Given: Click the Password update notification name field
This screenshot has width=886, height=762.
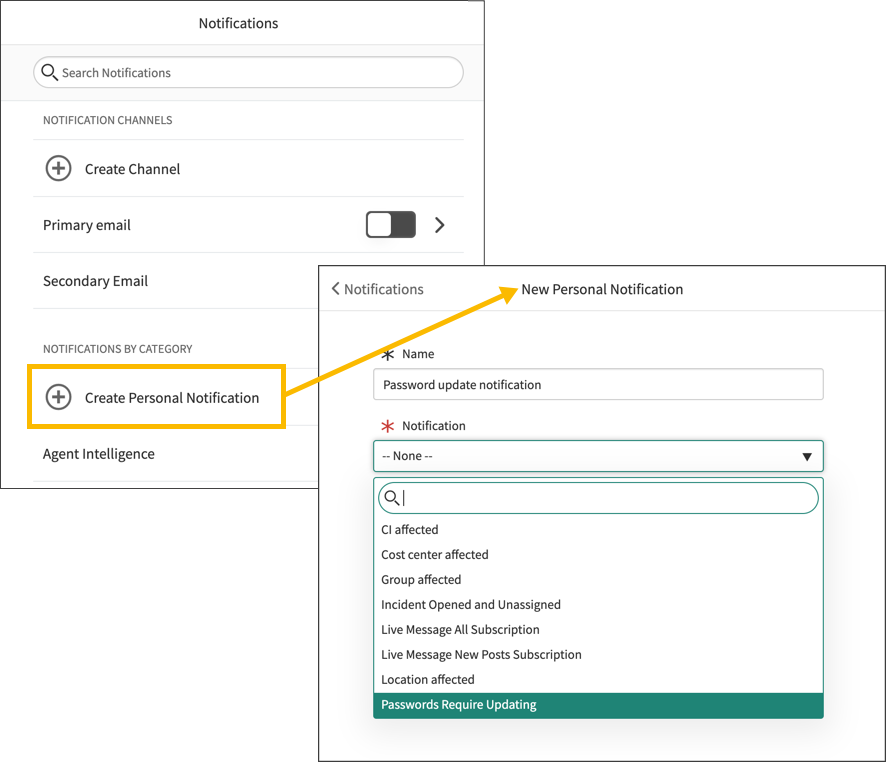Looking at the screenshot, I should coord(598,384).
